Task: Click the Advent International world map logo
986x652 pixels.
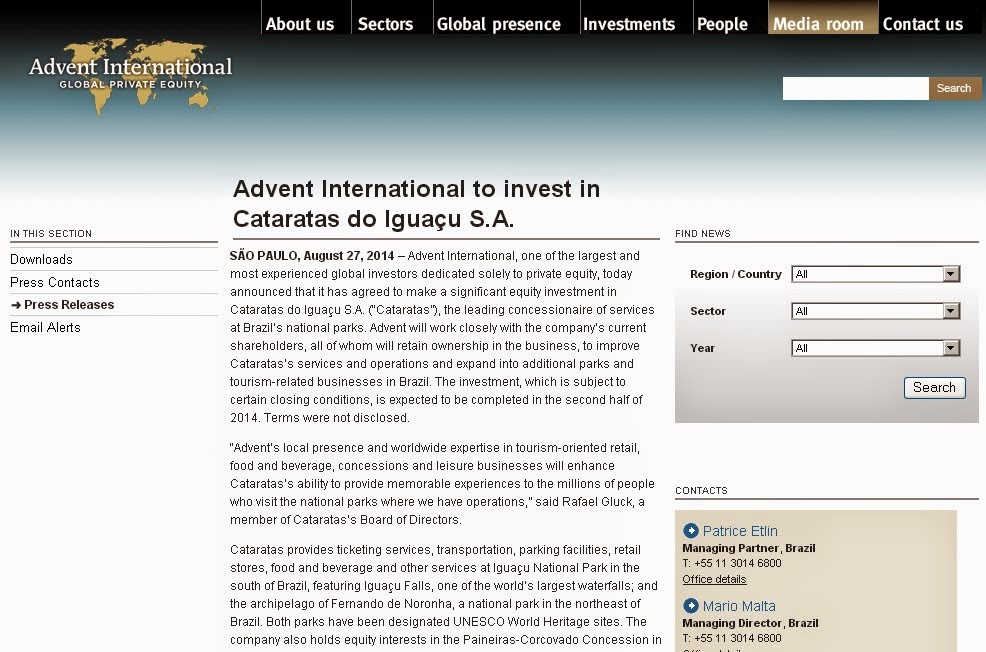Action: [x=131, y=75]
